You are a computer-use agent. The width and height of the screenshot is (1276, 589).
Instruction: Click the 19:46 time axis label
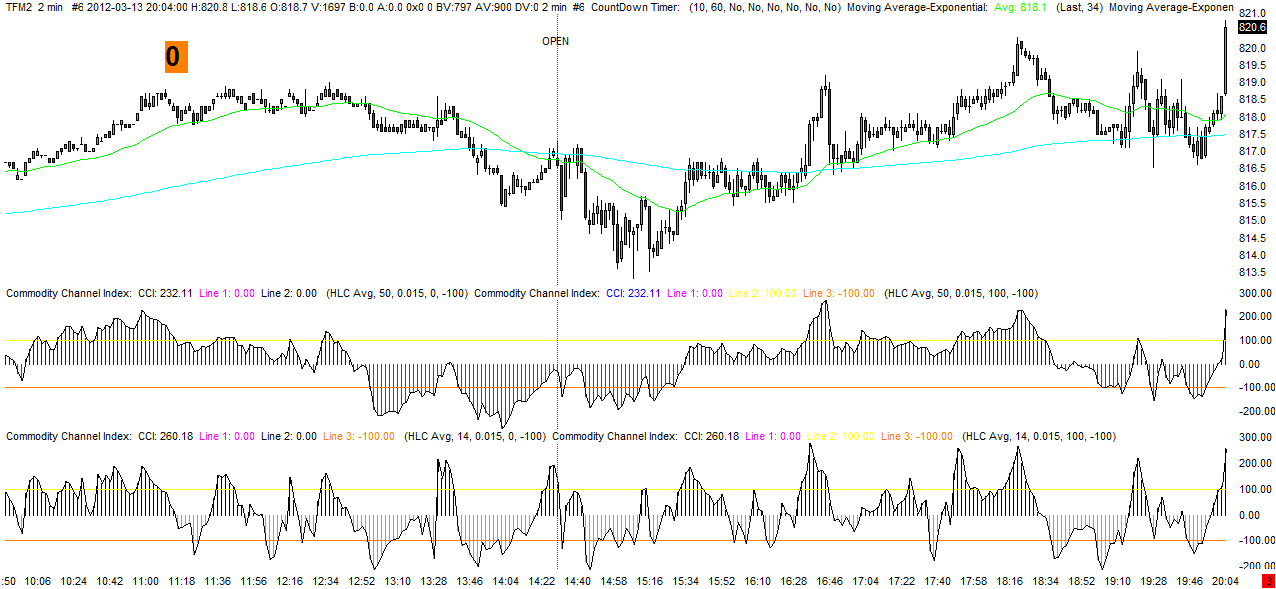[1190, 581]
